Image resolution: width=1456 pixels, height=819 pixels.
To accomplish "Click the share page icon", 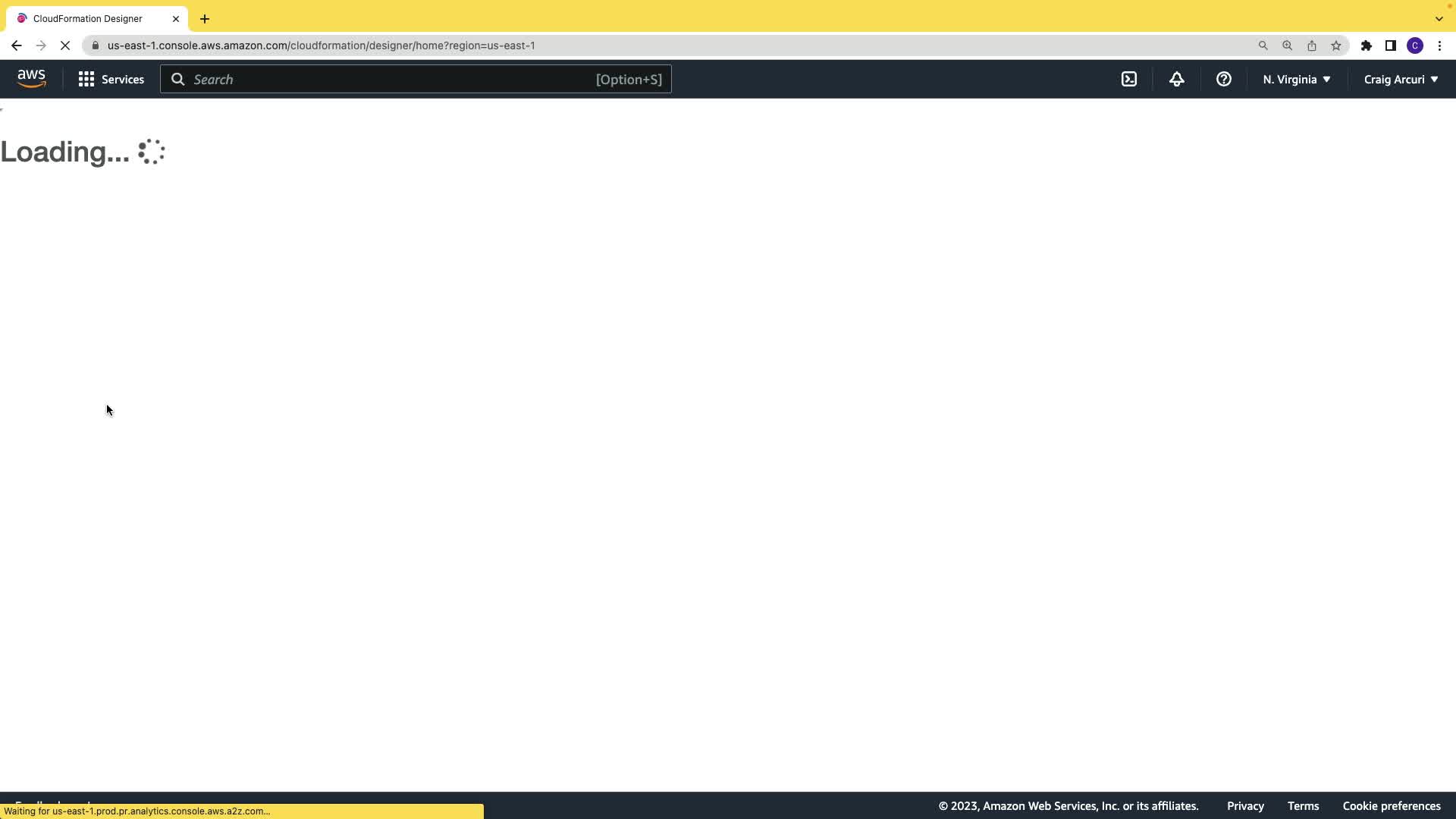I will pyautogui.click(x=1311, y=45).
